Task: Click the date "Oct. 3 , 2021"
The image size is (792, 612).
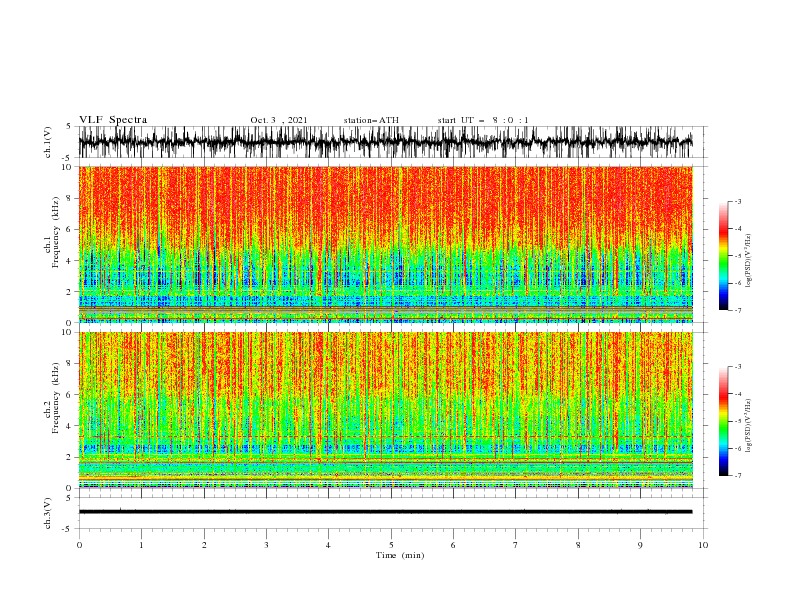Action: tap(279, 120)
